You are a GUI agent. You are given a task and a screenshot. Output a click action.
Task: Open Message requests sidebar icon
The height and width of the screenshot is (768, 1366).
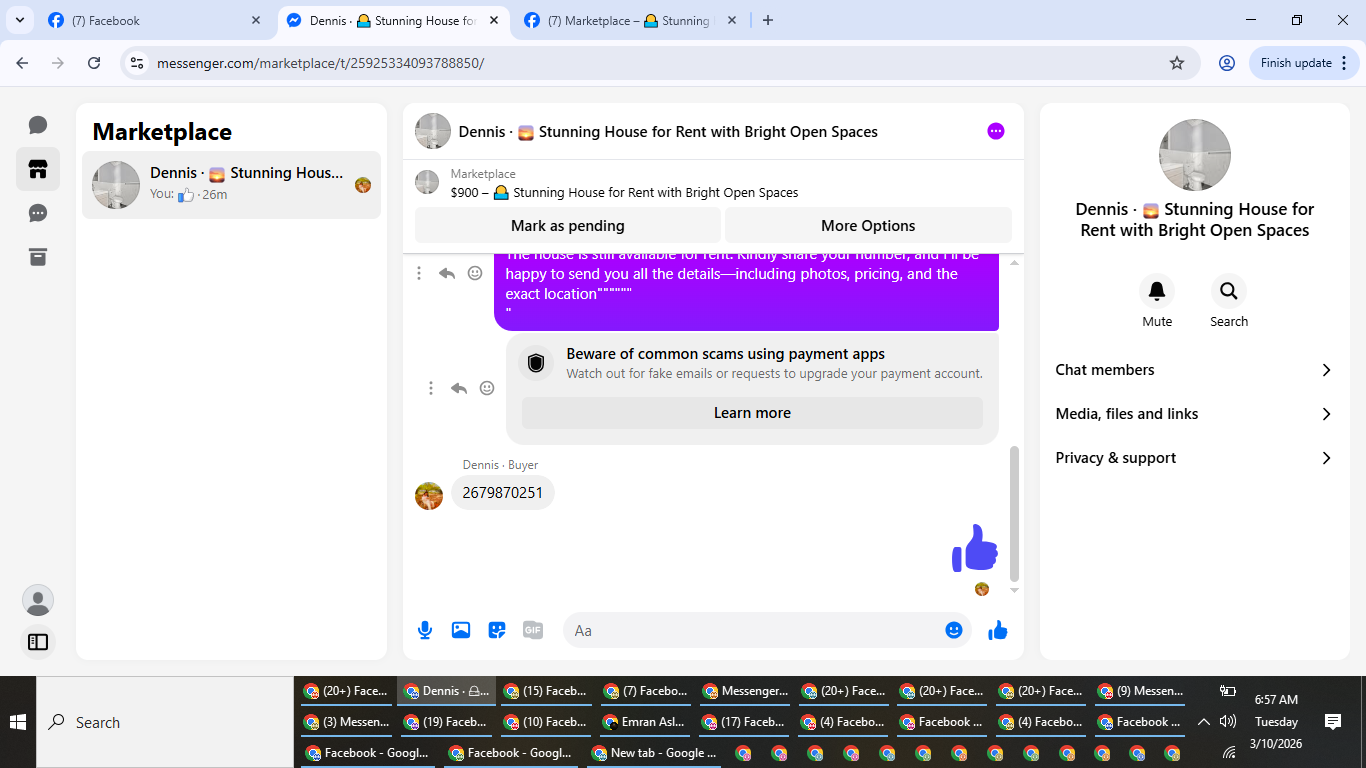[x=38, y=213]
